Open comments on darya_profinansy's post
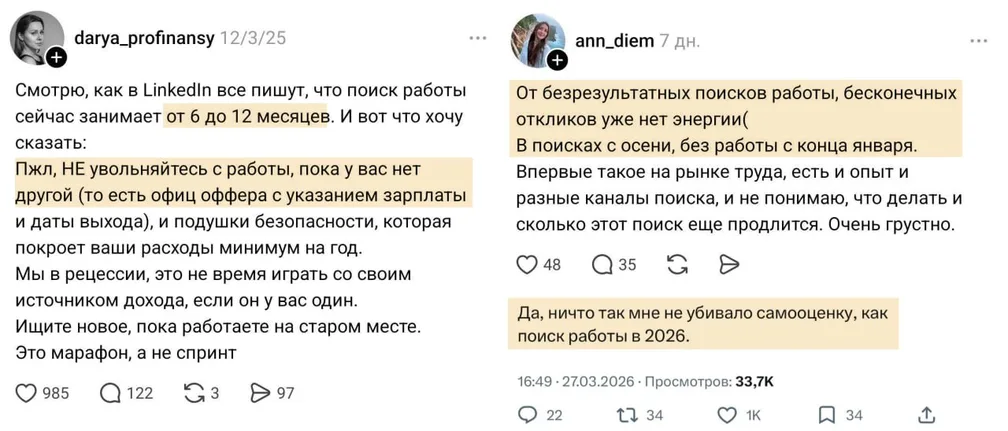The height and width of the screenshot is (431, 1008). (110, 393)
